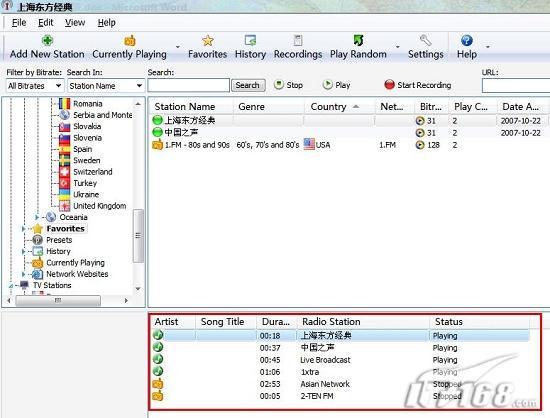This screenshot has width=550, height=418.
Task: Click the blue Help toolbar icon
Action: (x=467, y=41)
